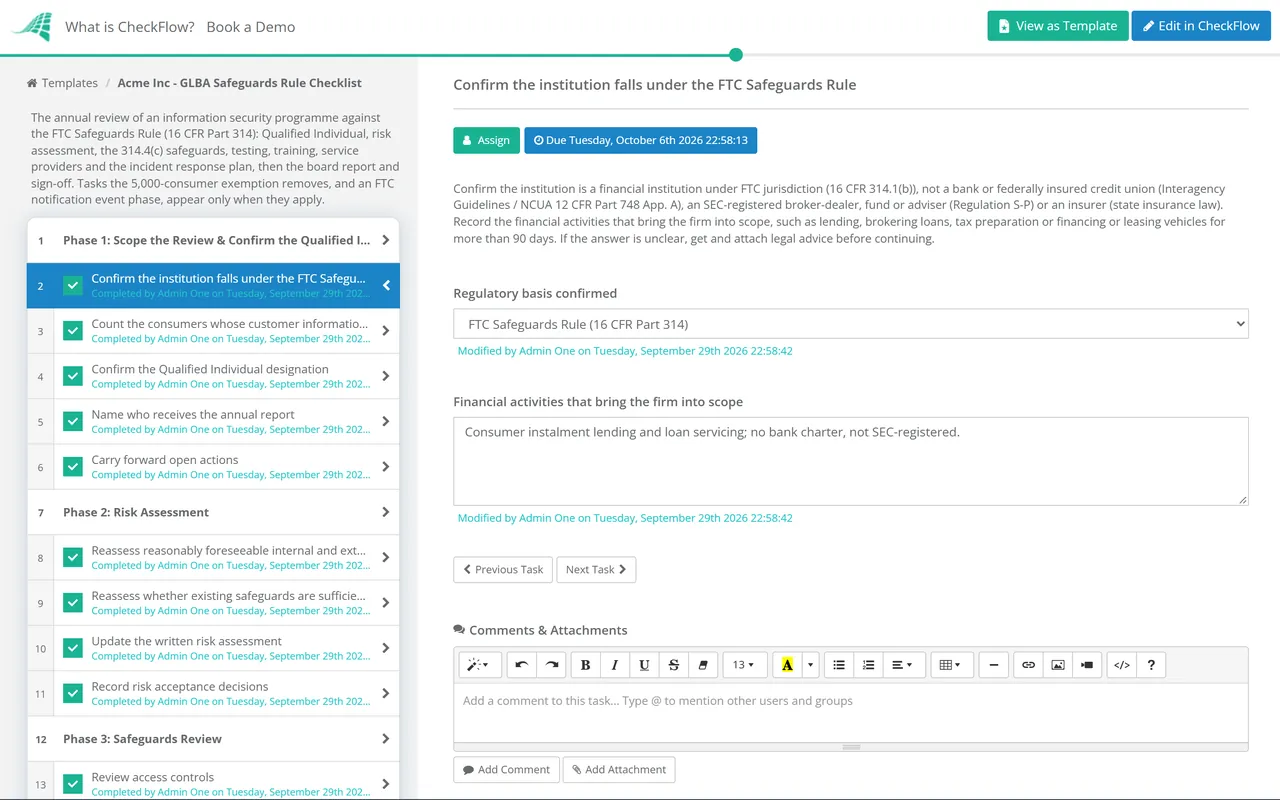Toggle the Carry forward open actions checkbox
1280x800 pixels.
coord(73,467)
